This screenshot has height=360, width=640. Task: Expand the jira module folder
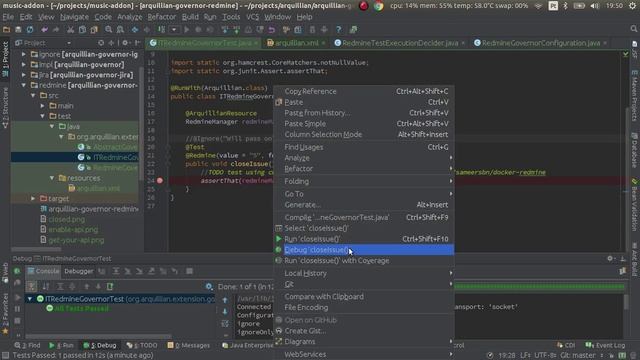pyautogui.click(x=24, y=75)
